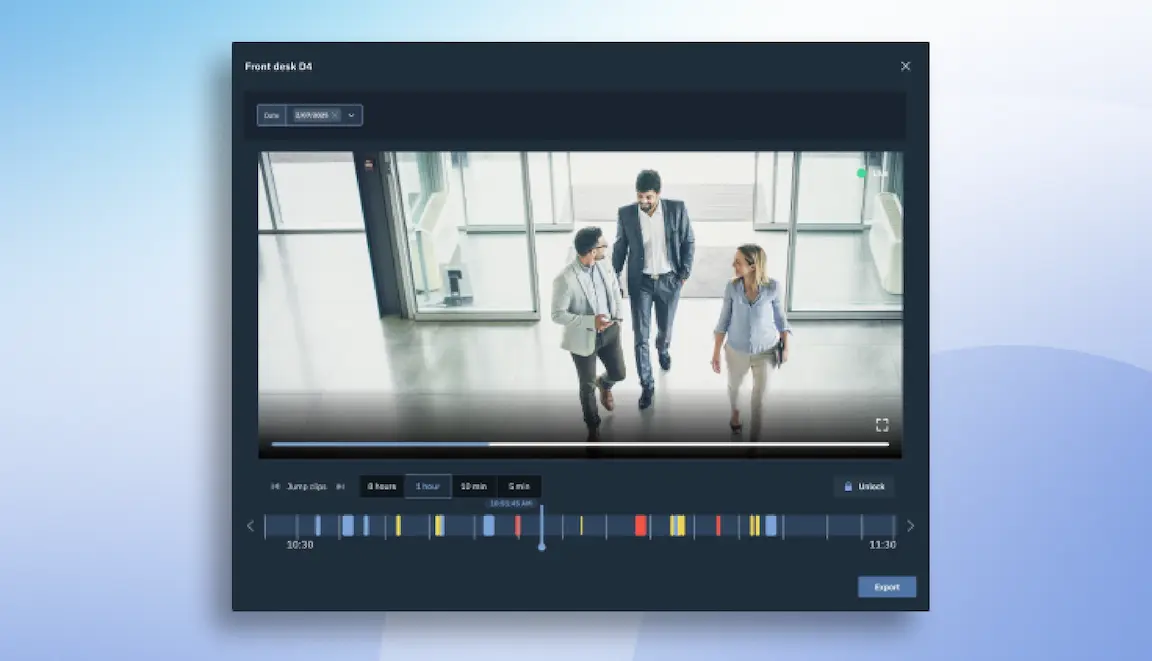
Task: Switch timeline range to 10 min
Action: [x=474, y=486]
